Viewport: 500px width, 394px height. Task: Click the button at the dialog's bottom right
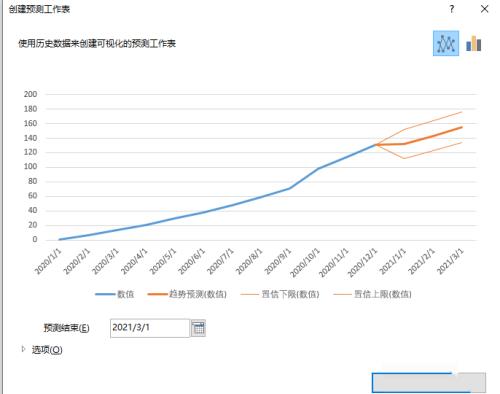[x=429, y=382]
